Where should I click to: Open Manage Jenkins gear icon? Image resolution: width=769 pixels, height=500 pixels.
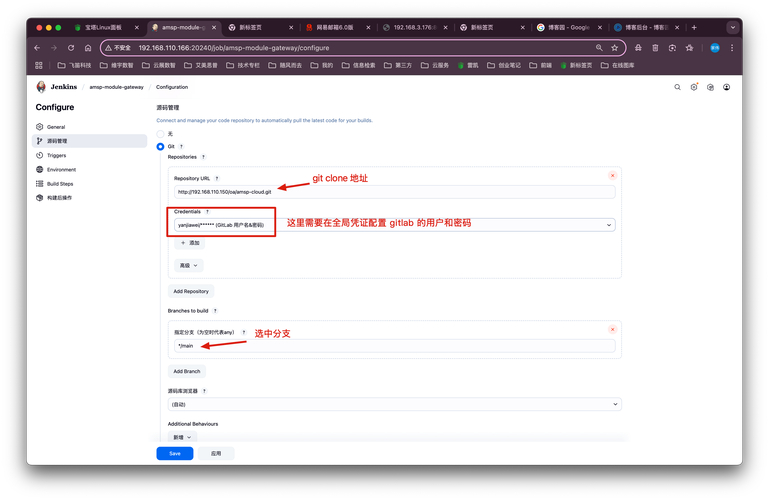click(x=694, y=87)
